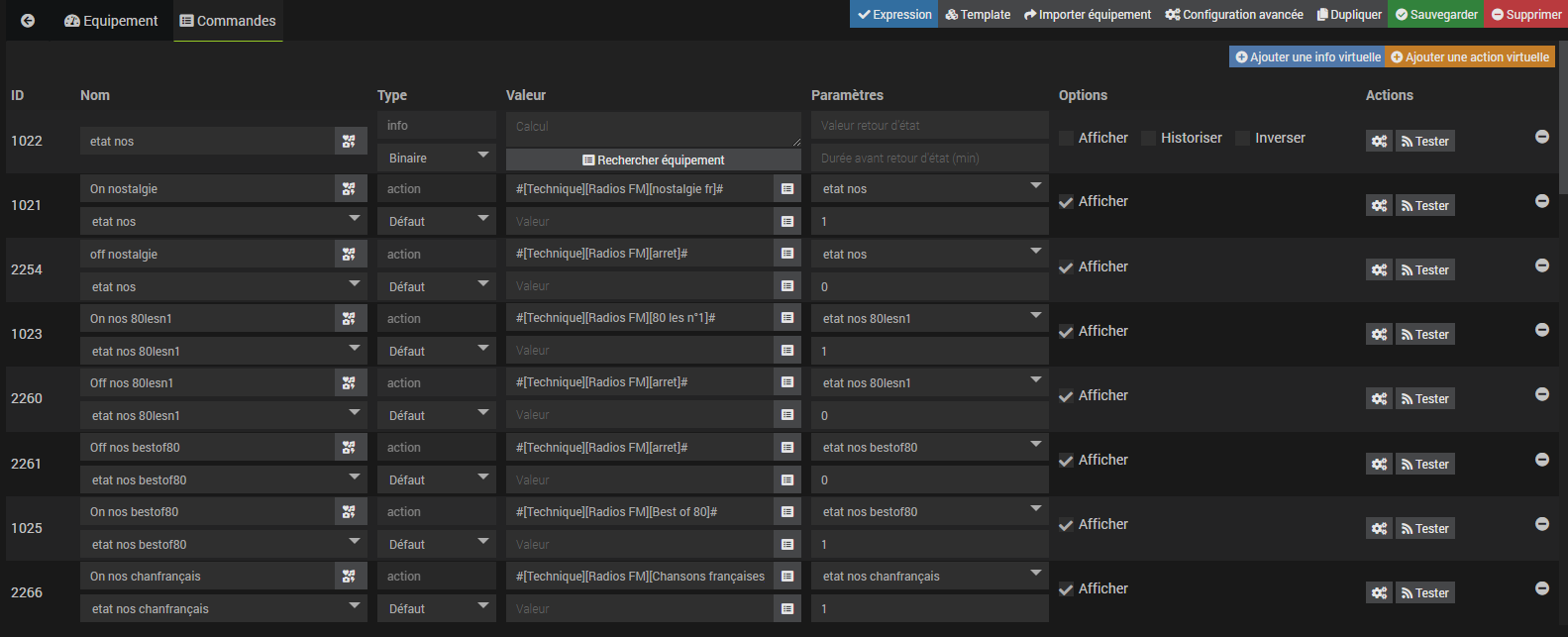Delete command 2266 using minus icon
This screenshot has width=1568, height=637.
1541,588
